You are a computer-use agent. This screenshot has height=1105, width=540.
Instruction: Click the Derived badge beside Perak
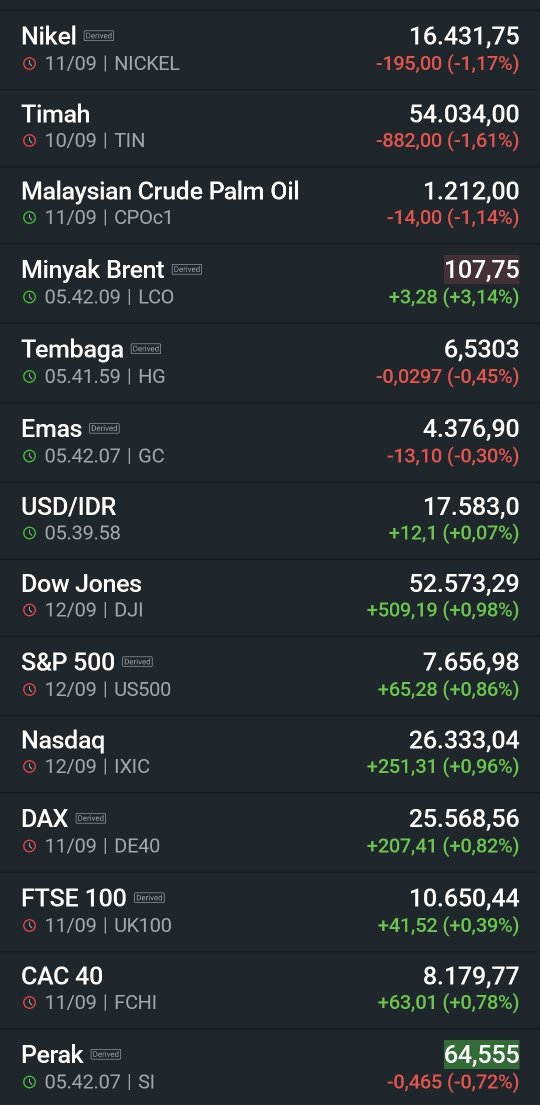(x=106, y=1054)
